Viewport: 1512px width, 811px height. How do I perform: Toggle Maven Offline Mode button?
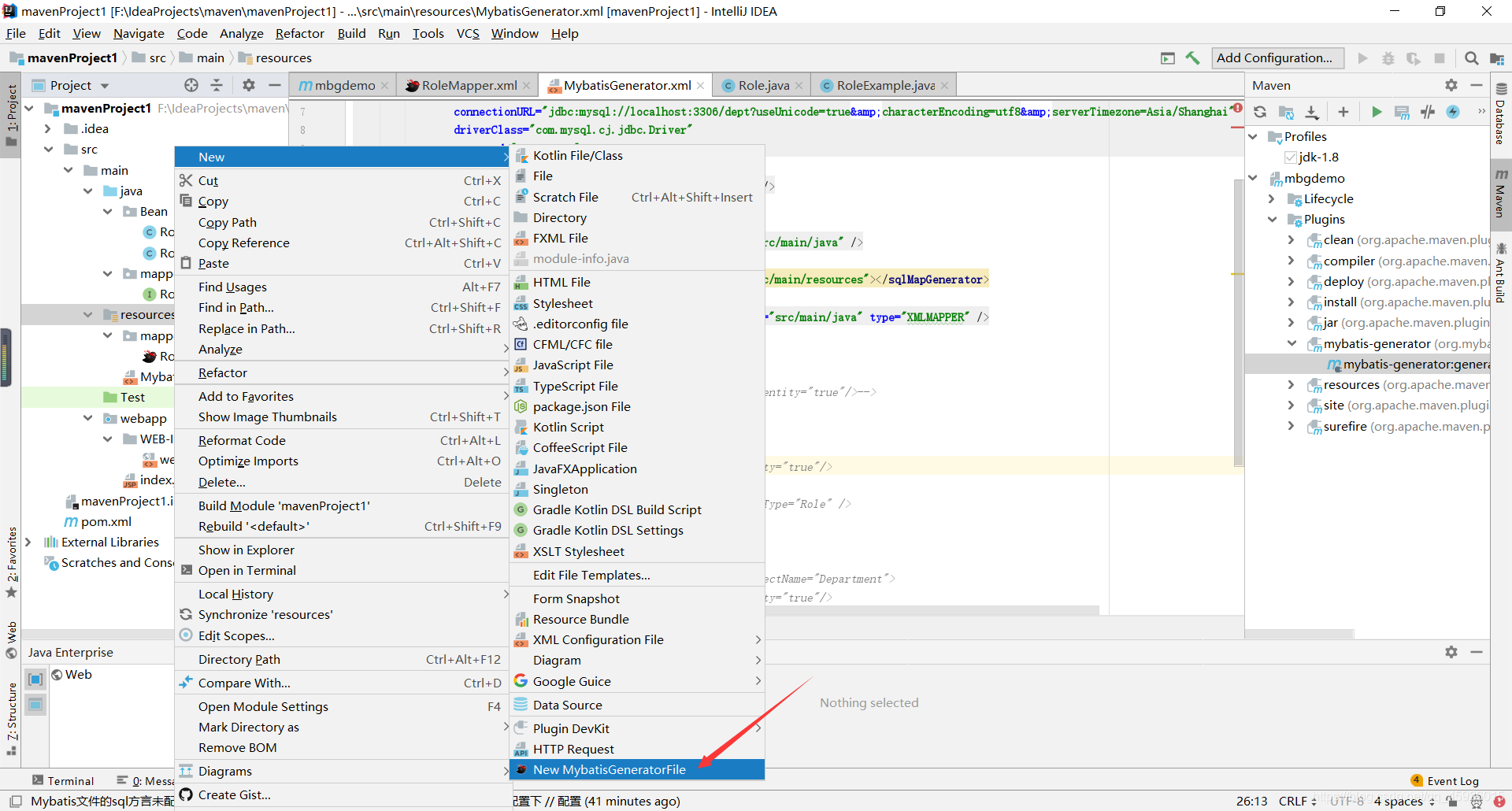click(x=1428, y=112)
